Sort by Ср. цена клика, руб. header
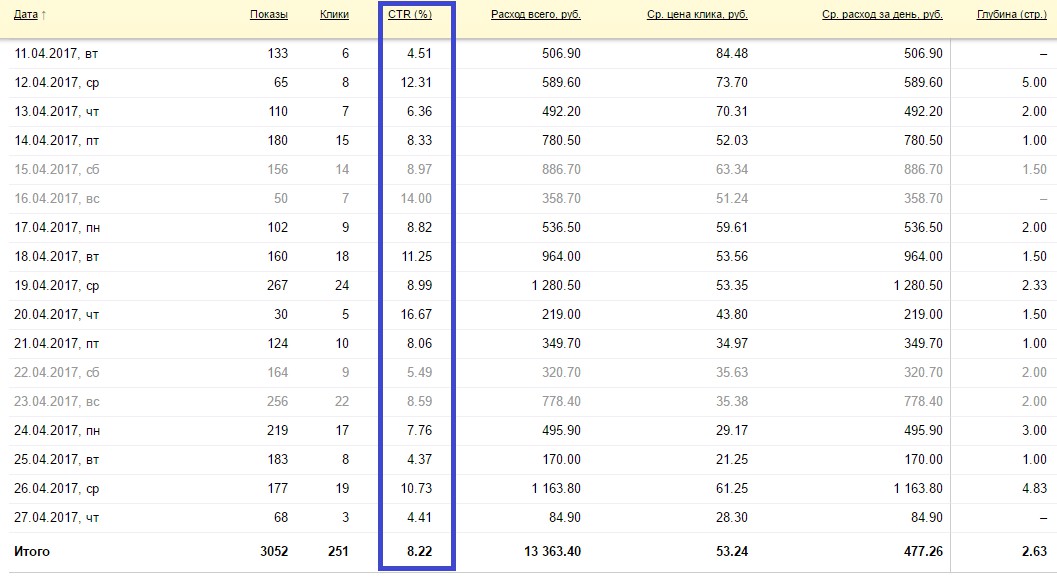Screen dimensions: 1057x579 click(x=697, y=15)
